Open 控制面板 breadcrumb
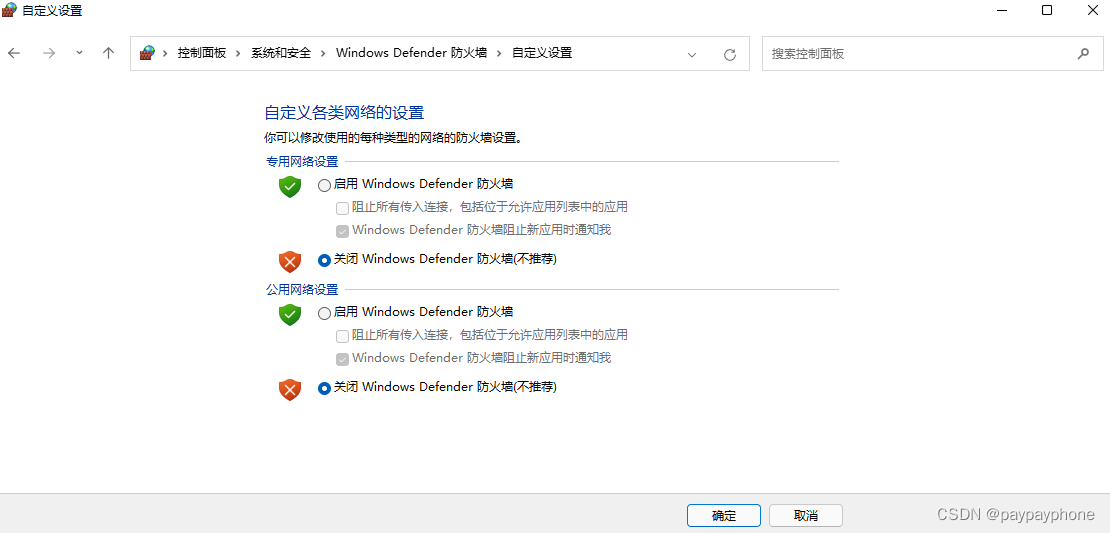This screenshot has width=1110, height=533. click(202, 53)
